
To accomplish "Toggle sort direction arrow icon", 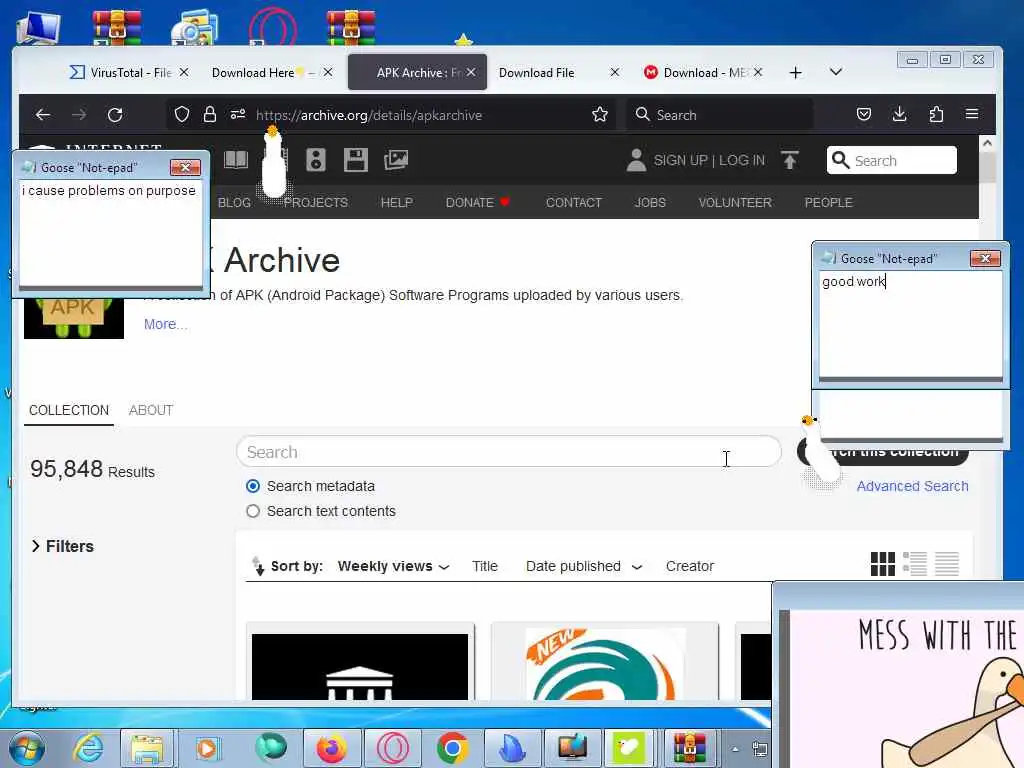I will 258,566.
